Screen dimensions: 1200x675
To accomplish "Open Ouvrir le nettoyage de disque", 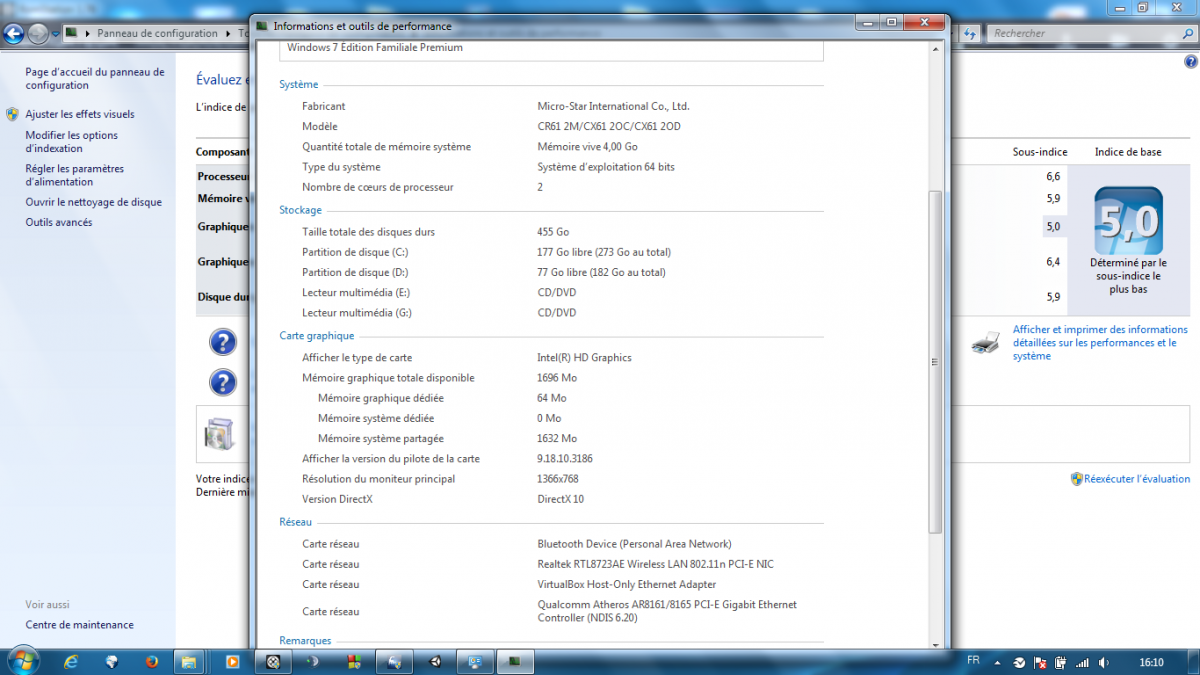I will (94, 202).
